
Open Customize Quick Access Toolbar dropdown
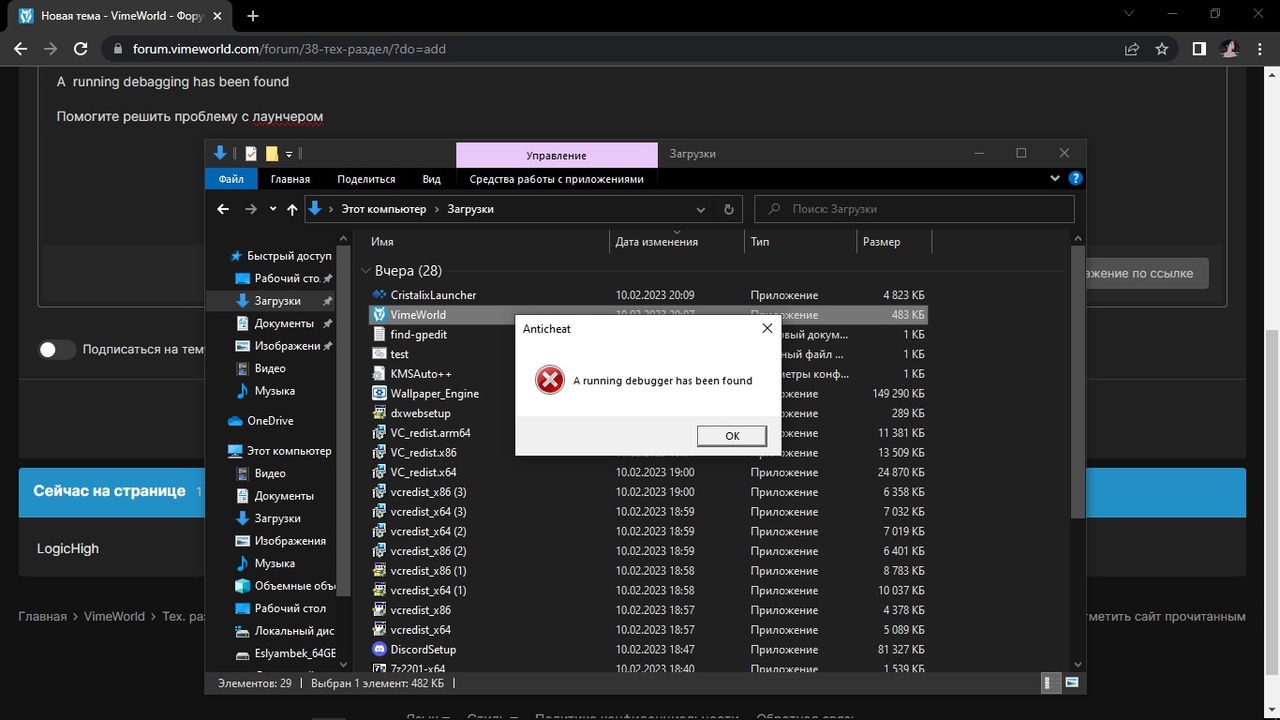289,154
